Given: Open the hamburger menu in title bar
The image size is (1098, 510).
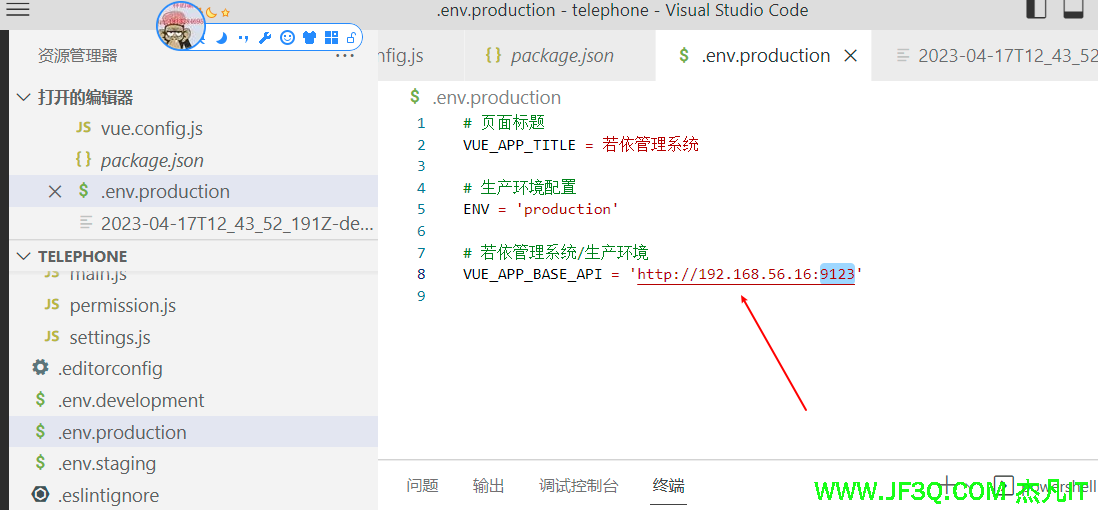Looking at the screenshot, I should pos(18,10).
